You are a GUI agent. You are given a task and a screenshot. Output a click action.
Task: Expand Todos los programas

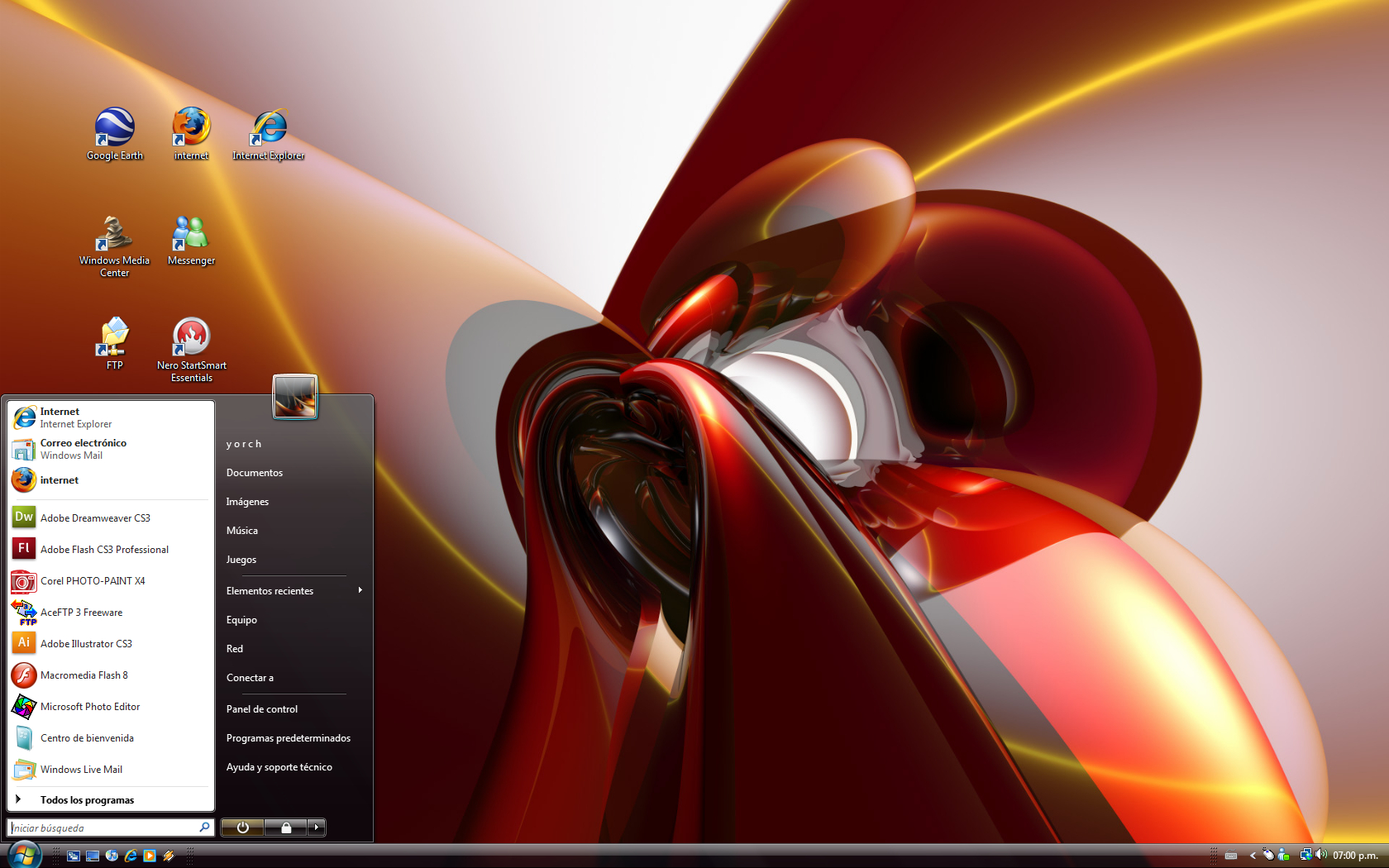point(111,799)
